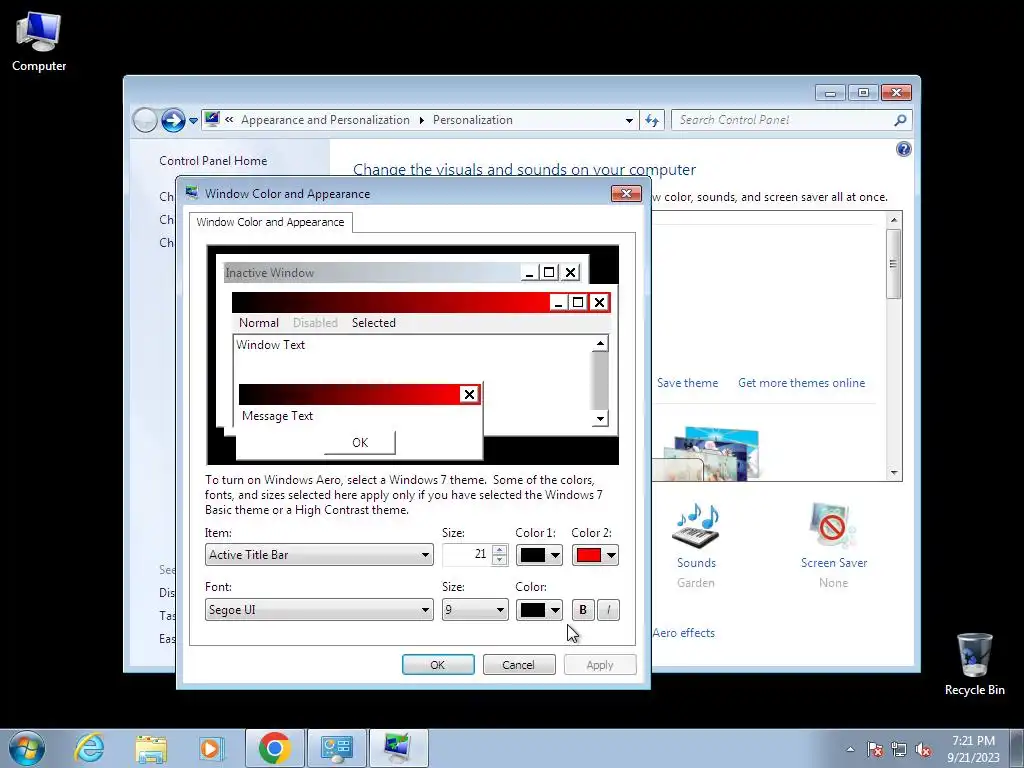The image size is (1024, 768).
Task: Go to Appearance and Personalization breadcrumb
Action: tap(325, 120)
